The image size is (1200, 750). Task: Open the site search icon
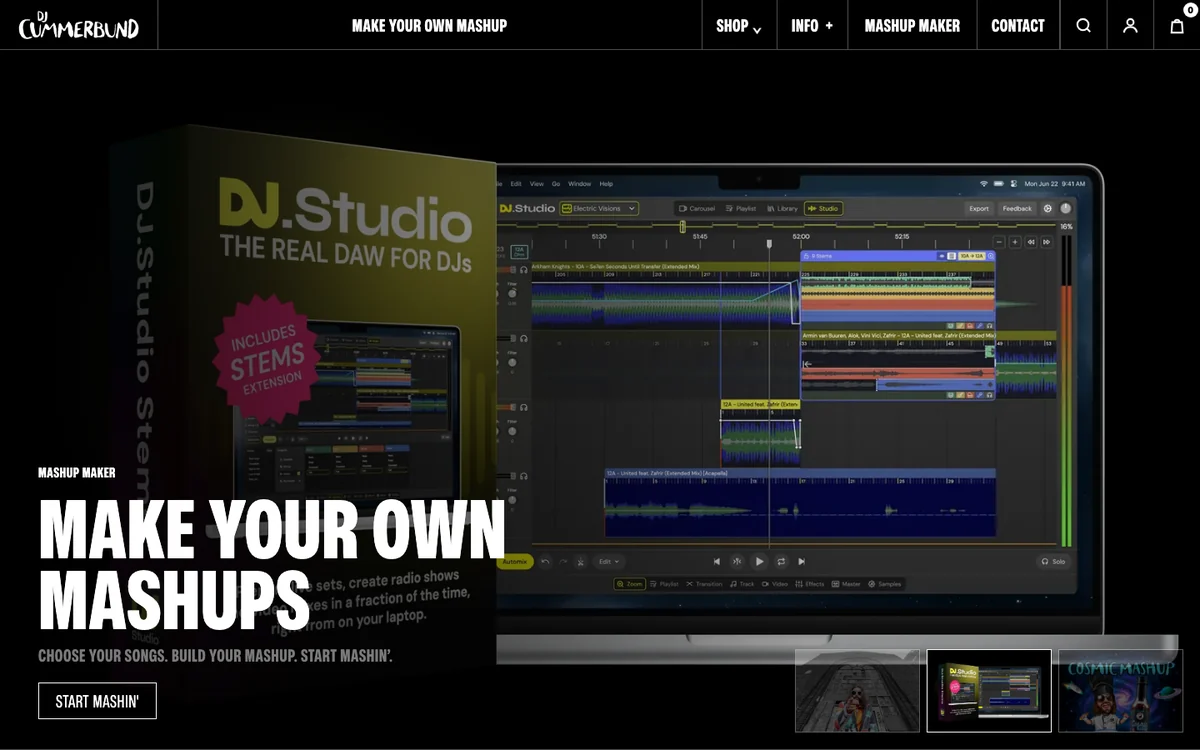point(1083,26)
